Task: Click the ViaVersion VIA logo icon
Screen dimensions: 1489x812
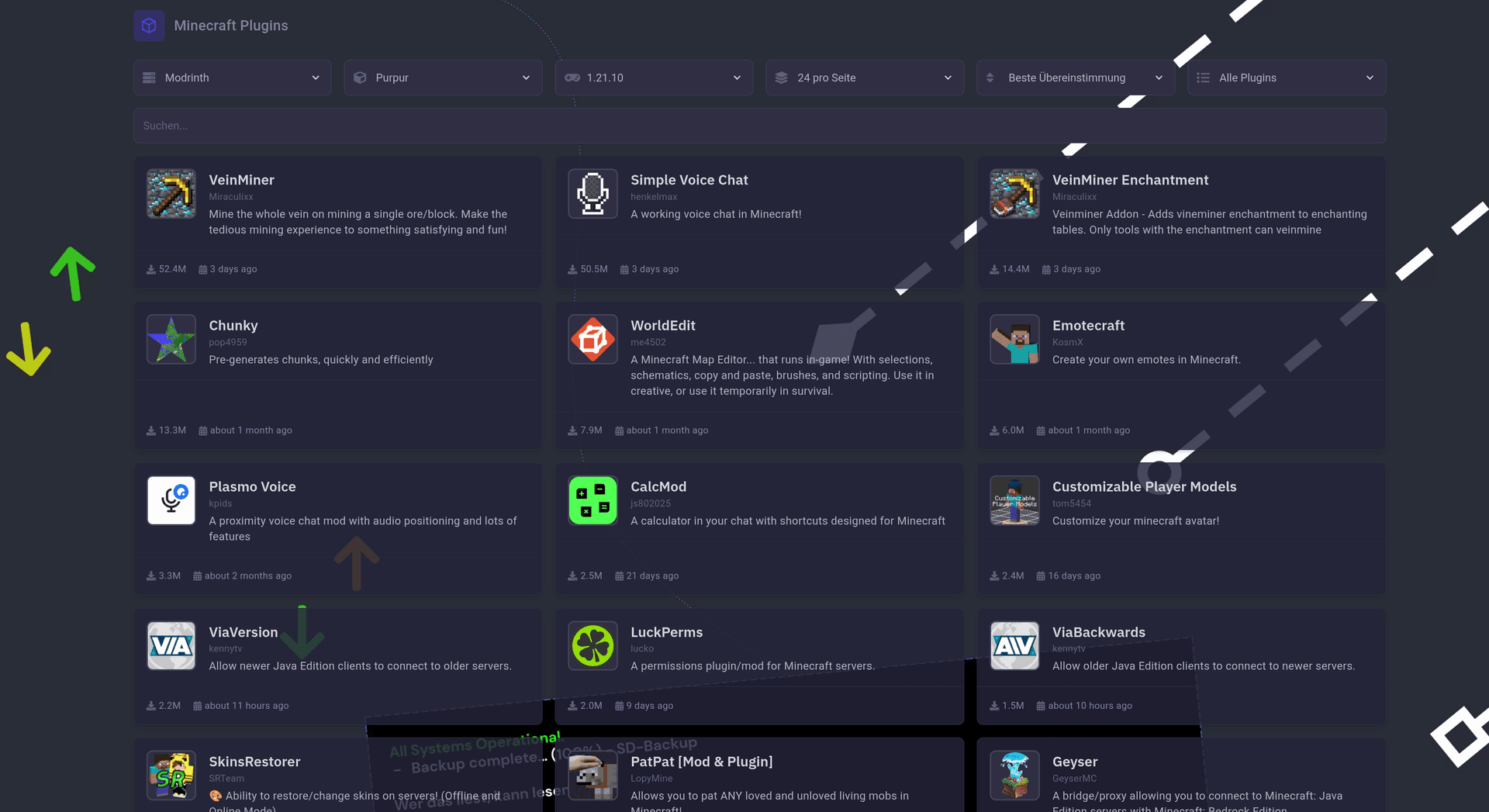Action: 171,646
